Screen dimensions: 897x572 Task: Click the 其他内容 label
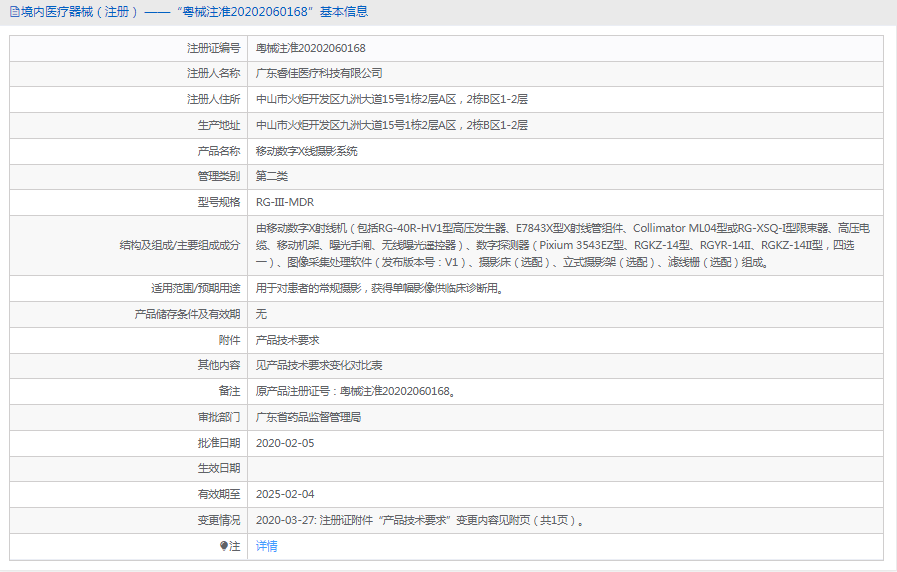pyautogui.click(x=219, y=366)
